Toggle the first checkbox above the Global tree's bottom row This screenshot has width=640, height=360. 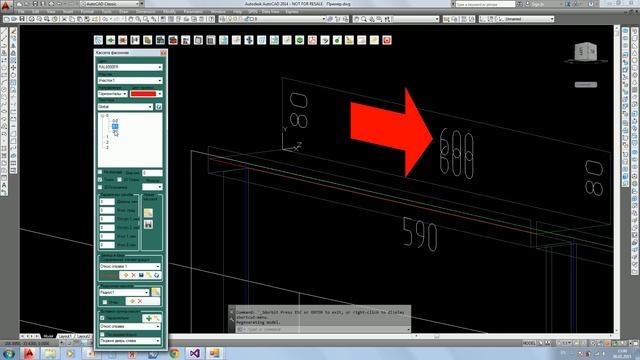[x=100, y=172]
